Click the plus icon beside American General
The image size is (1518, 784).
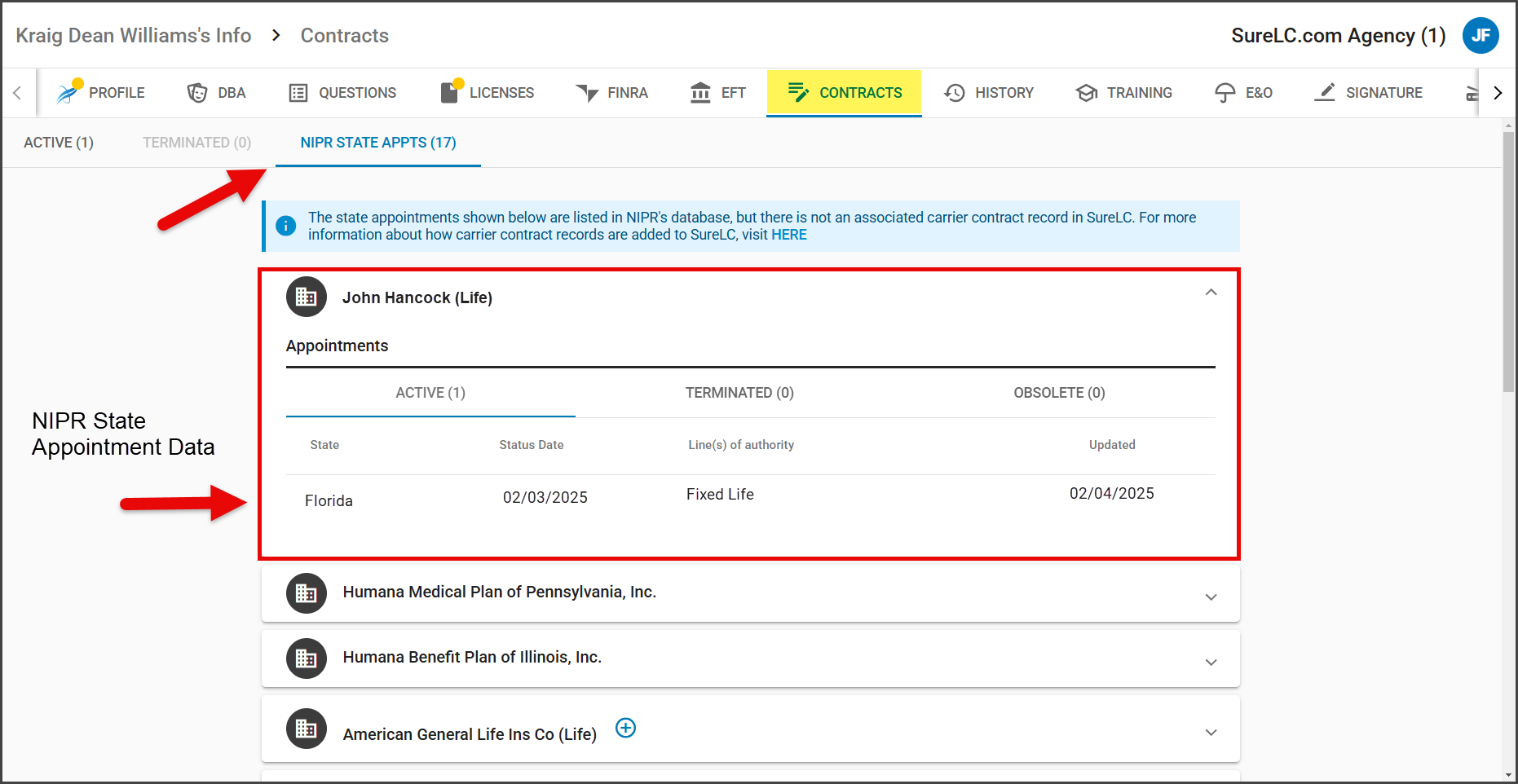(625, 728)
